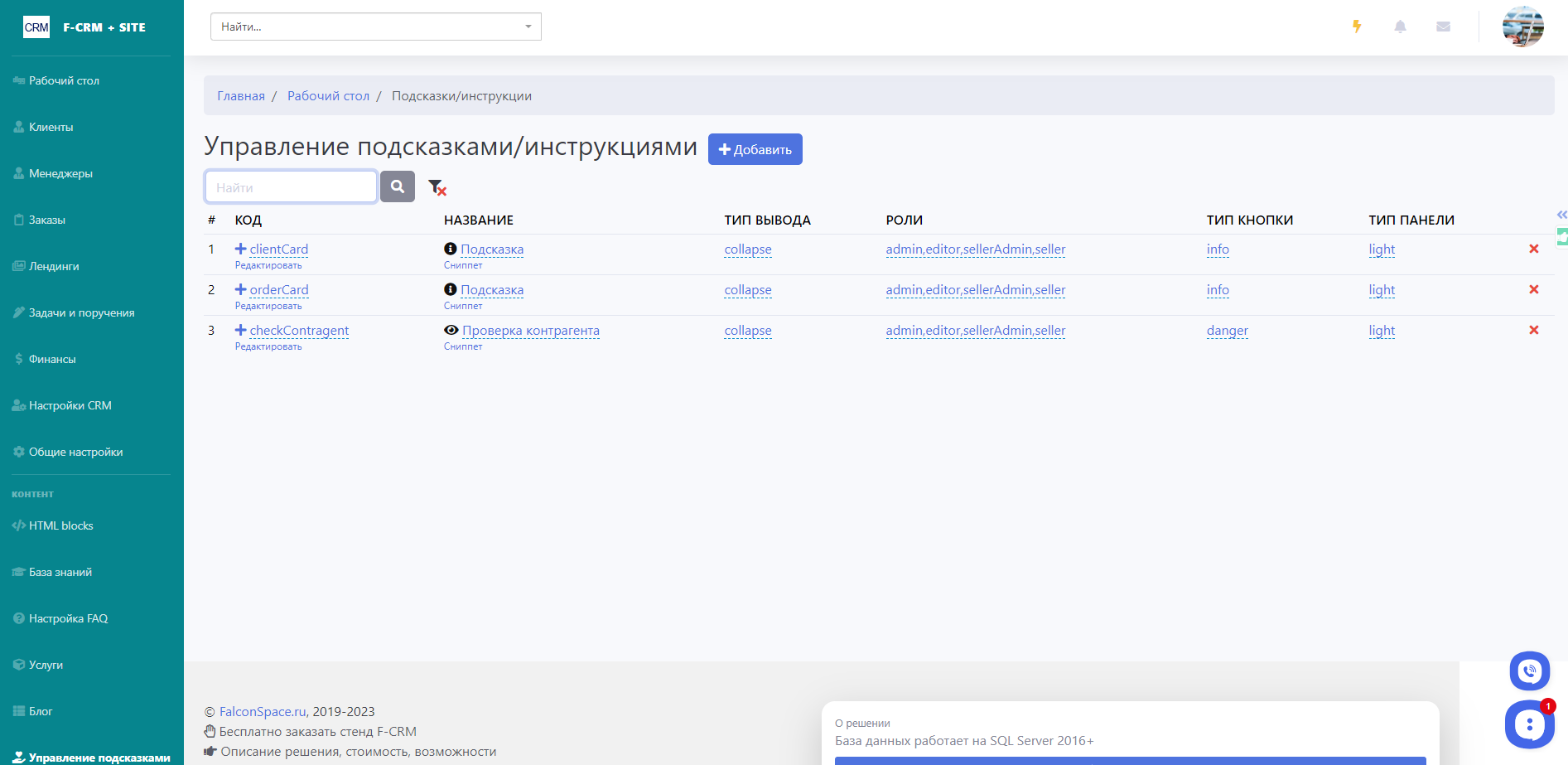Screen dimensions: 1568x765
Task: Expand the orderCard row plus icon
Action: click(x=240, y=289)
